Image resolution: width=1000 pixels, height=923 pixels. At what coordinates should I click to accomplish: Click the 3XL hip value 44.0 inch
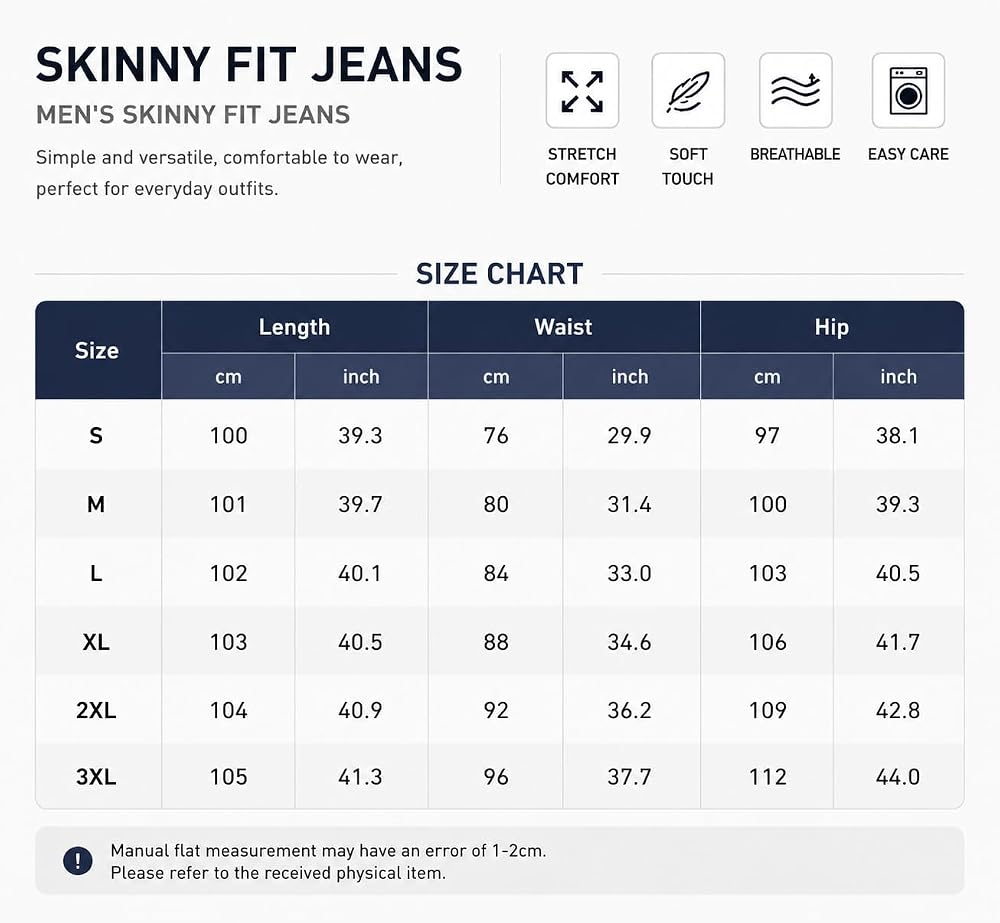point(898,777)
